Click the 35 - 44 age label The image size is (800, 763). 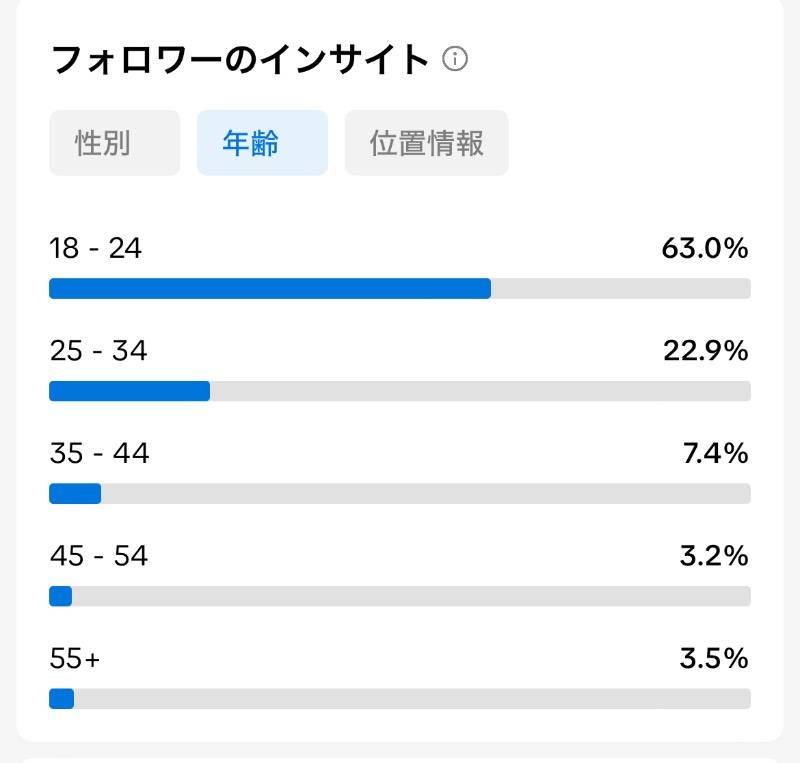[x=99, y=453]
